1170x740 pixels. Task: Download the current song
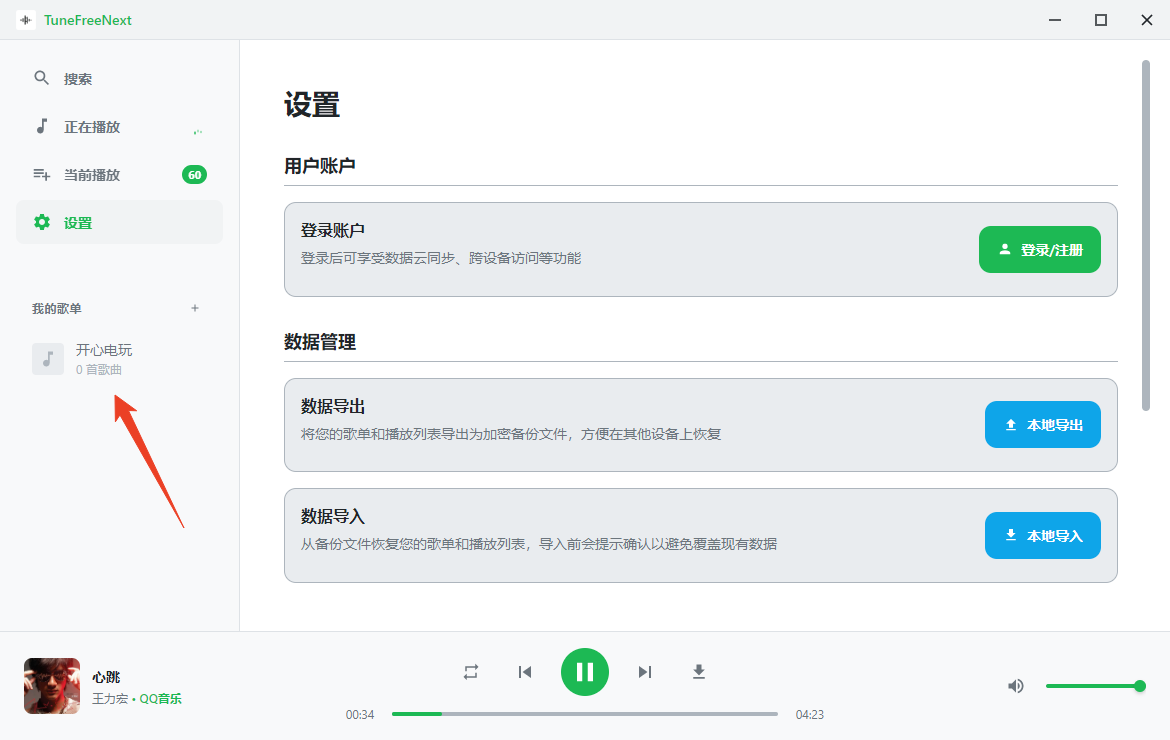point(699,672)
